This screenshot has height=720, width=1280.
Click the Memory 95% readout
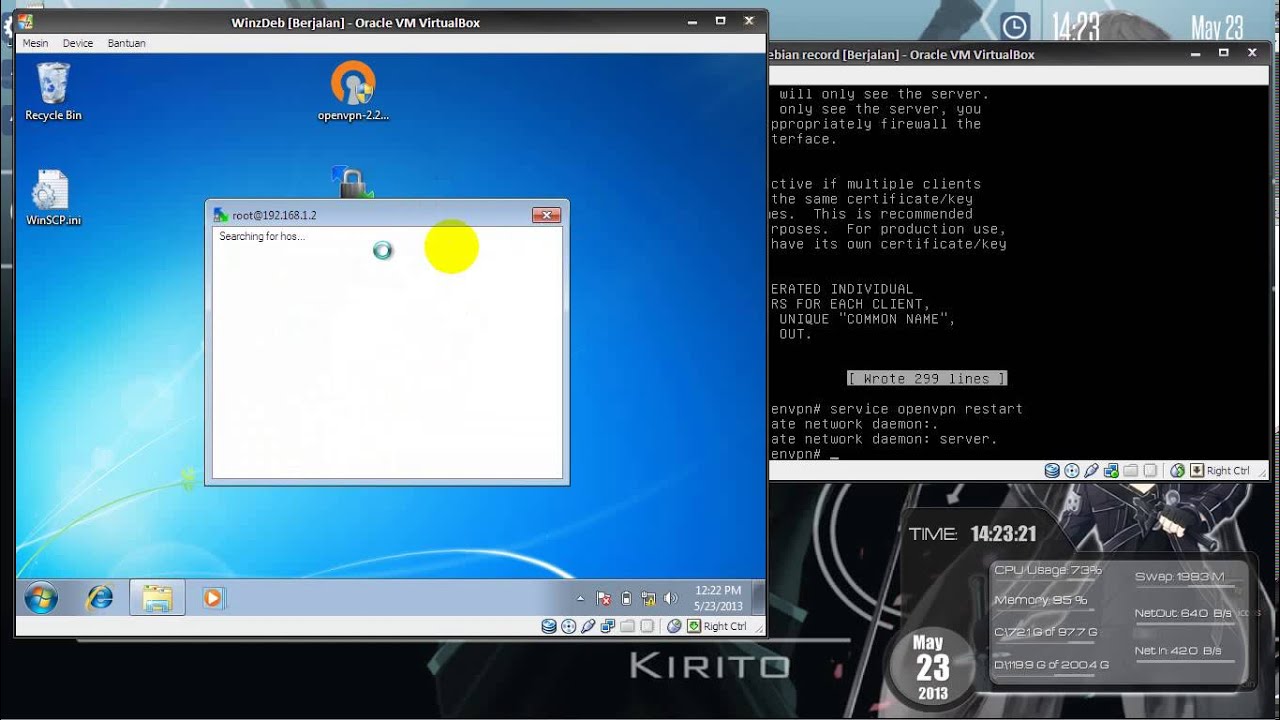1041,600
